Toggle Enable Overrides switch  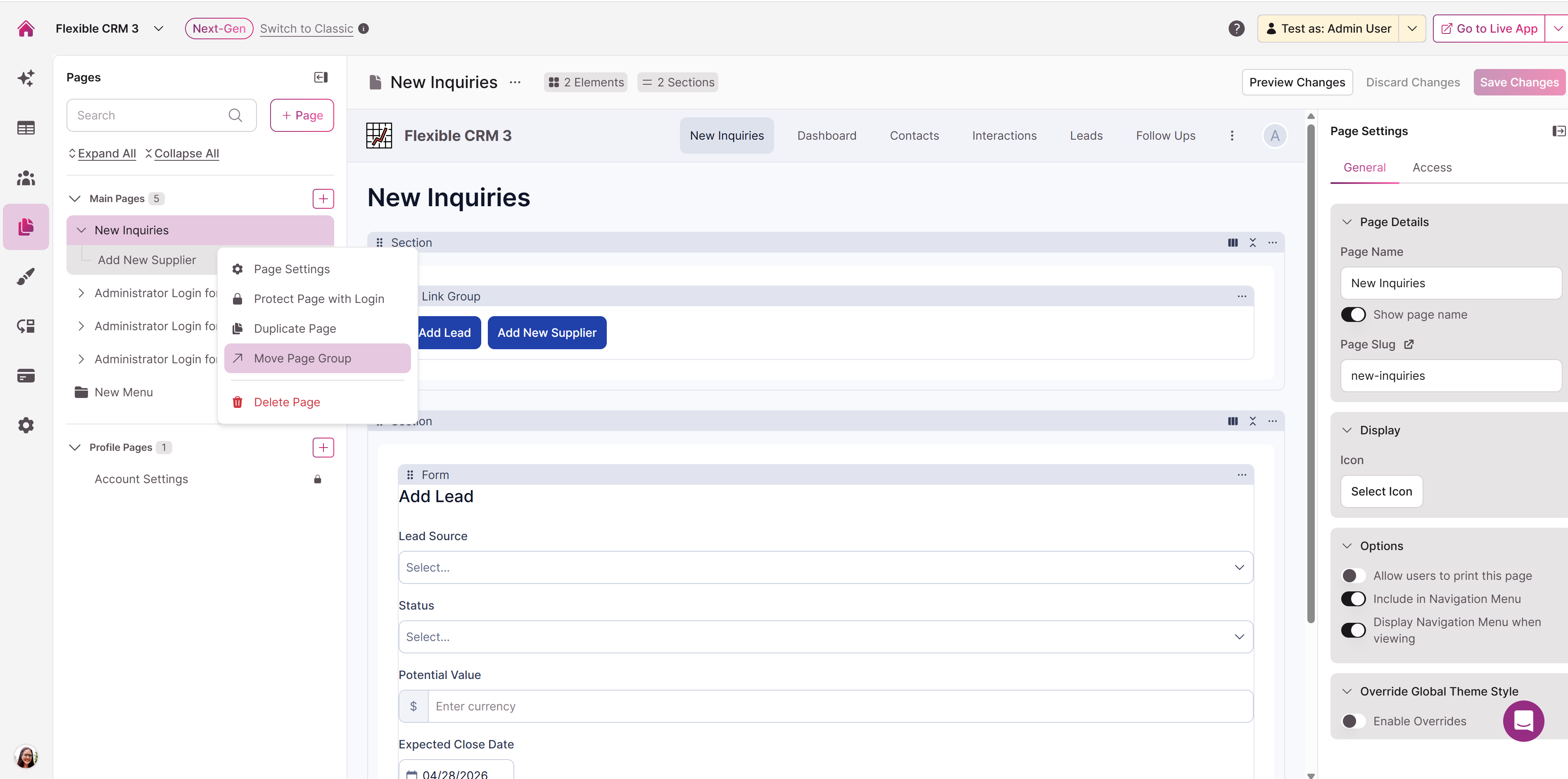tap(1353, 721)
